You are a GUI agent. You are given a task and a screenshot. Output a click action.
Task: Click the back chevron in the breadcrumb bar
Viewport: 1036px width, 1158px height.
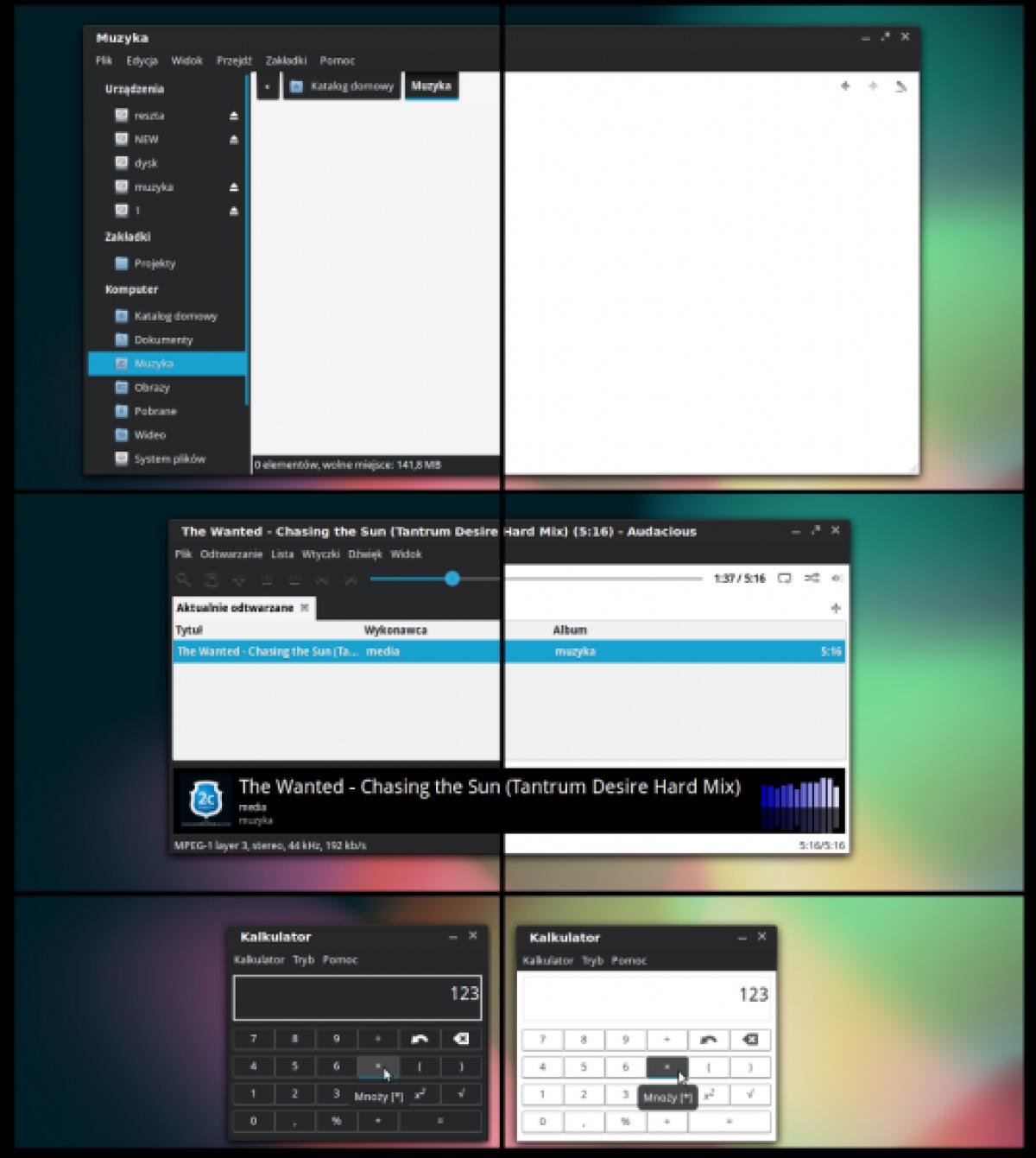pyautogui.click(x=268, y=86)
